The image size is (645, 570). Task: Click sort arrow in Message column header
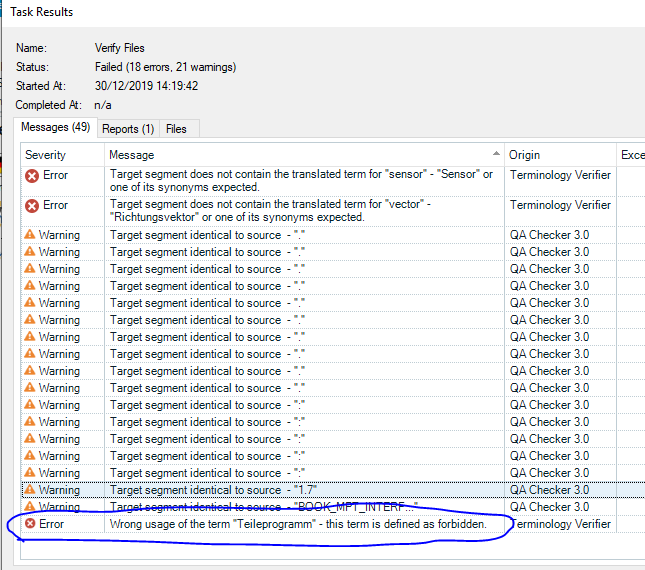click(496, 153)
